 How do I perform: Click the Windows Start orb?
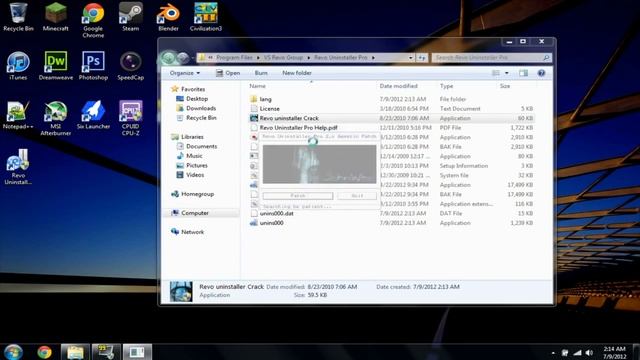point(13,352)
